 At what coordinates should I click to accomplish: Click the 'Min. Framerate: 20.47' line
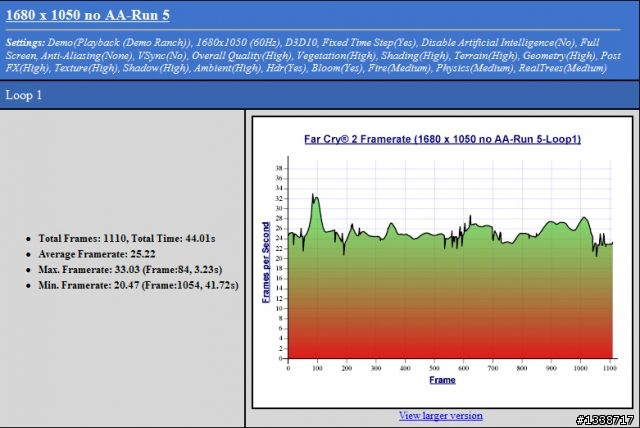pyautogui.click(x=138, y=285)
